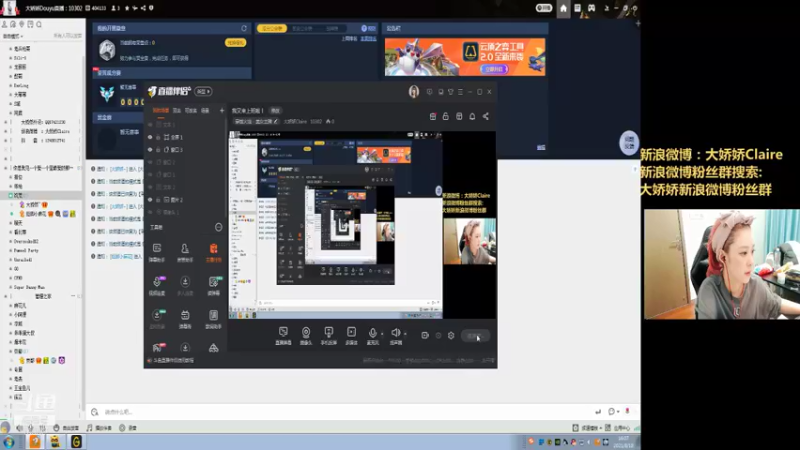Start recording with the camcorder icon

pos(425,336)
